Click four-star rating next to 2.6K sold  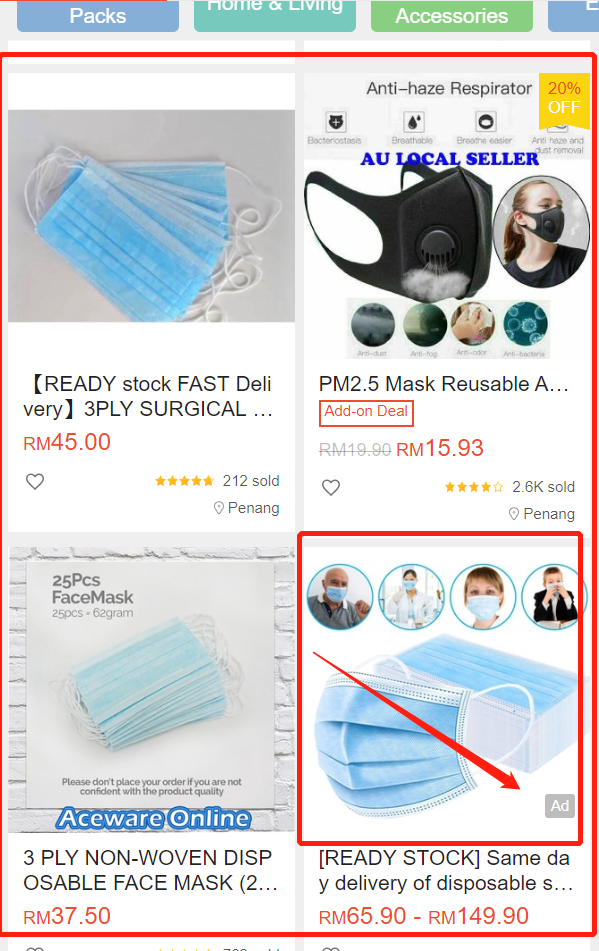[474, 487]
